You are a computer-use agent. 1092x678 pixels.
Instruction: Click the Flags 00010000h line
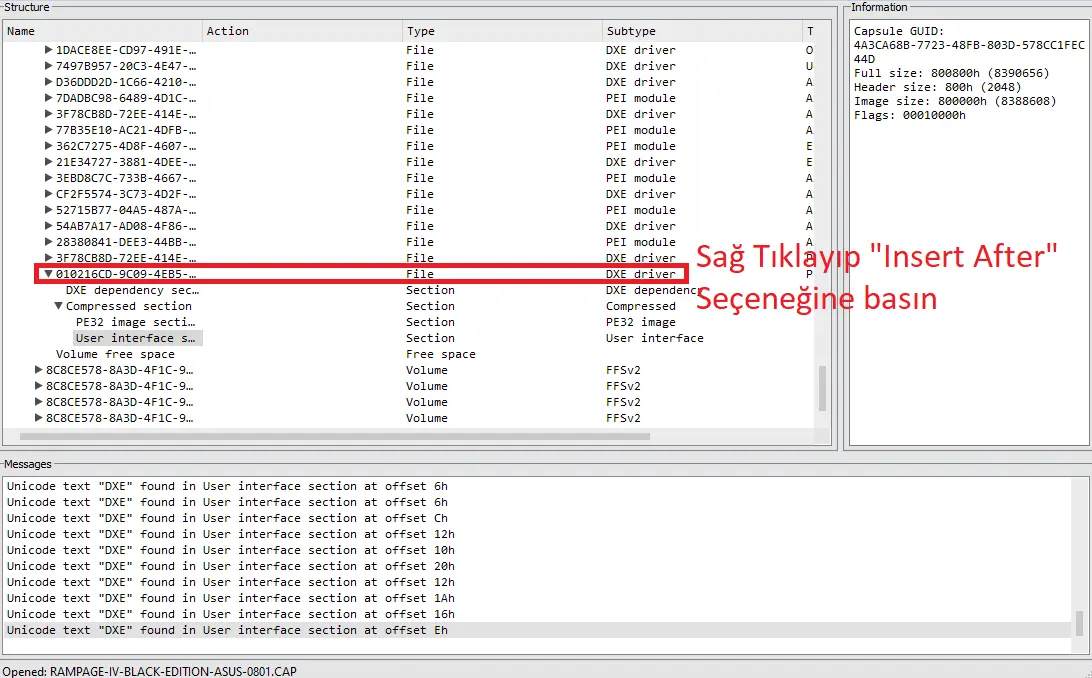(x=910, y=115)
